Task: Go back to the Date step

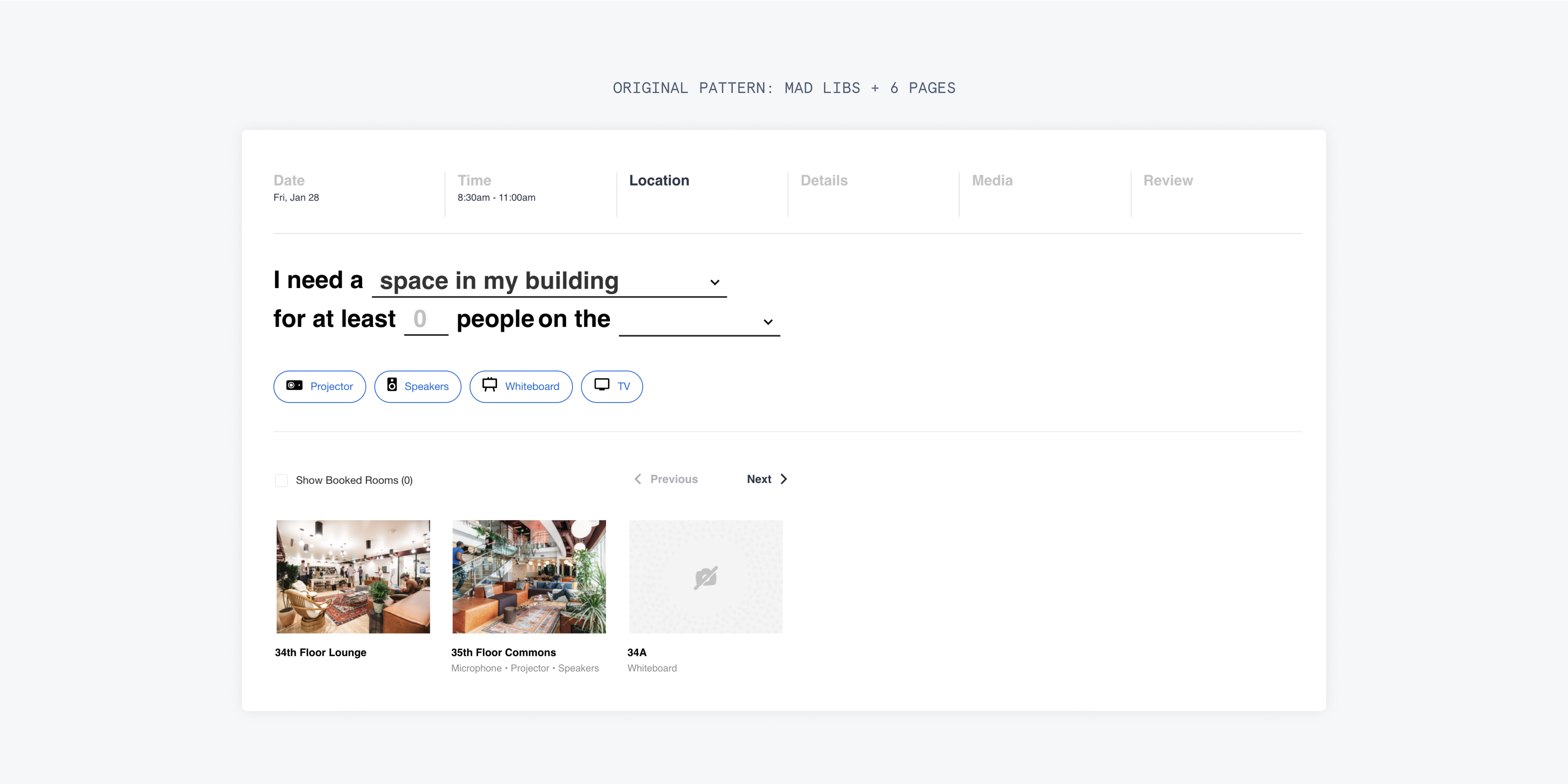Action: click(x=289, y=180)
